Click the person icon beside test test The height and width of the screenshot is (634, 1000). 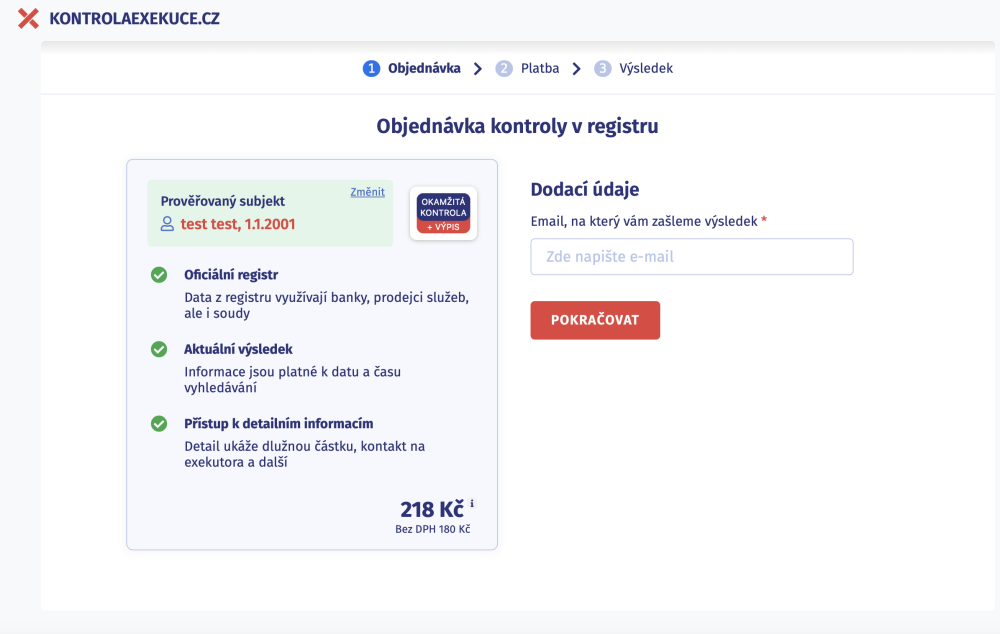(x=167, y=224)
